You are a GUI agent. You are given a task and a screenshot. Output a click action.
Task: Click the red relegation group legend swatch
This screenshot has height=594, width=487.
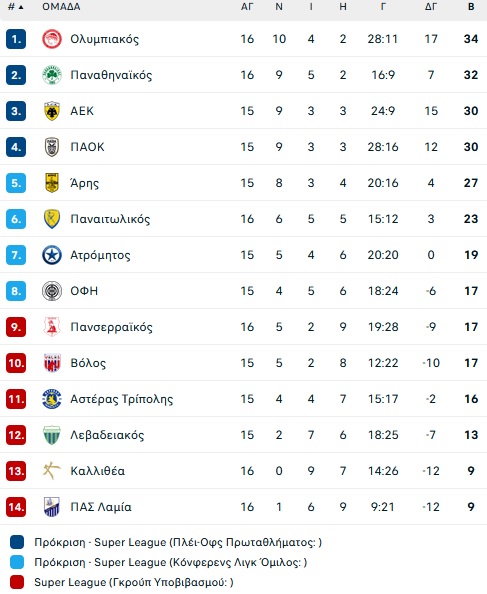pyautogui.click(x=17, y=582)
